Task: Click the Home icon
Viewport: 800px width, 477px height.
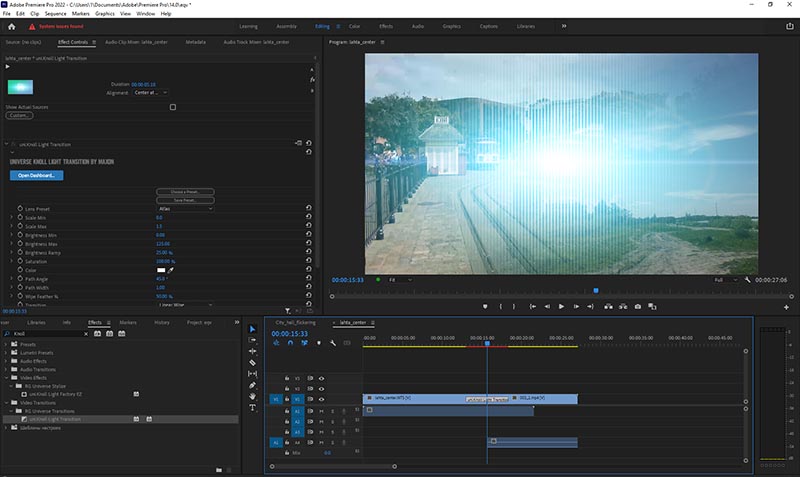Action: [12, 27]
